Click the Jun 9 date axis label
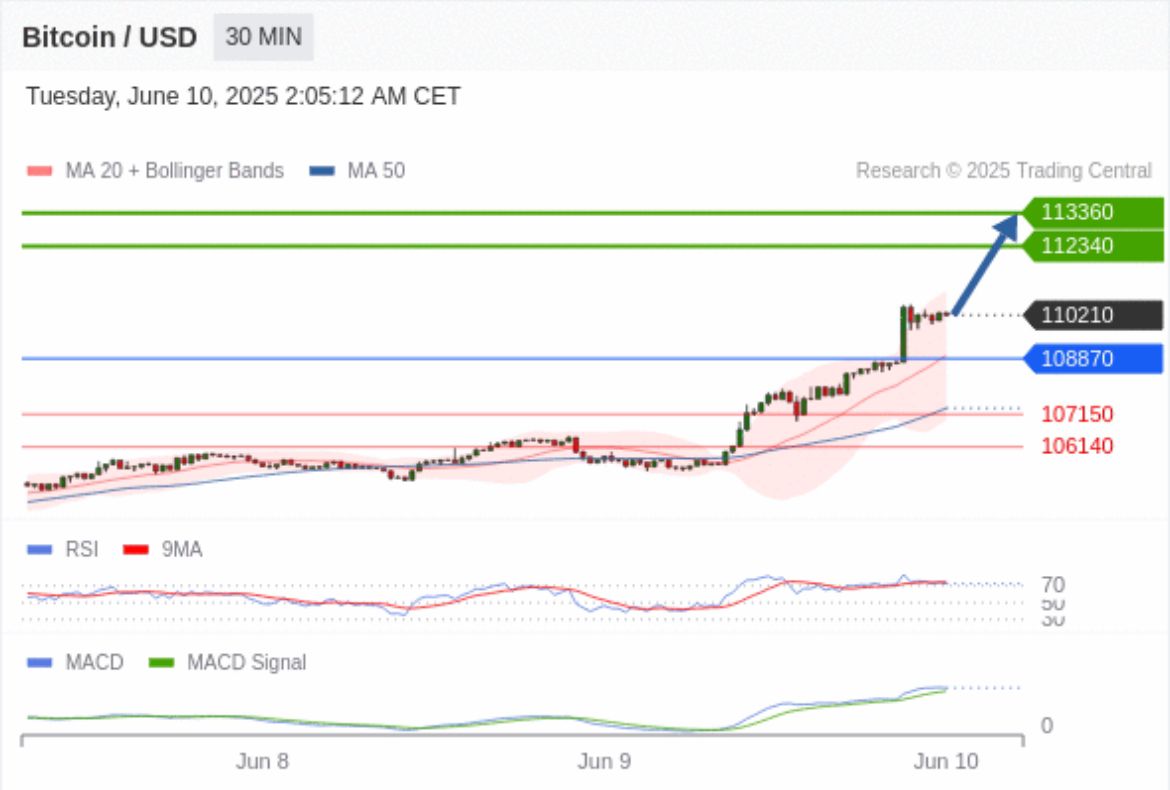The image size is (1170, 790). pos(604,762)
